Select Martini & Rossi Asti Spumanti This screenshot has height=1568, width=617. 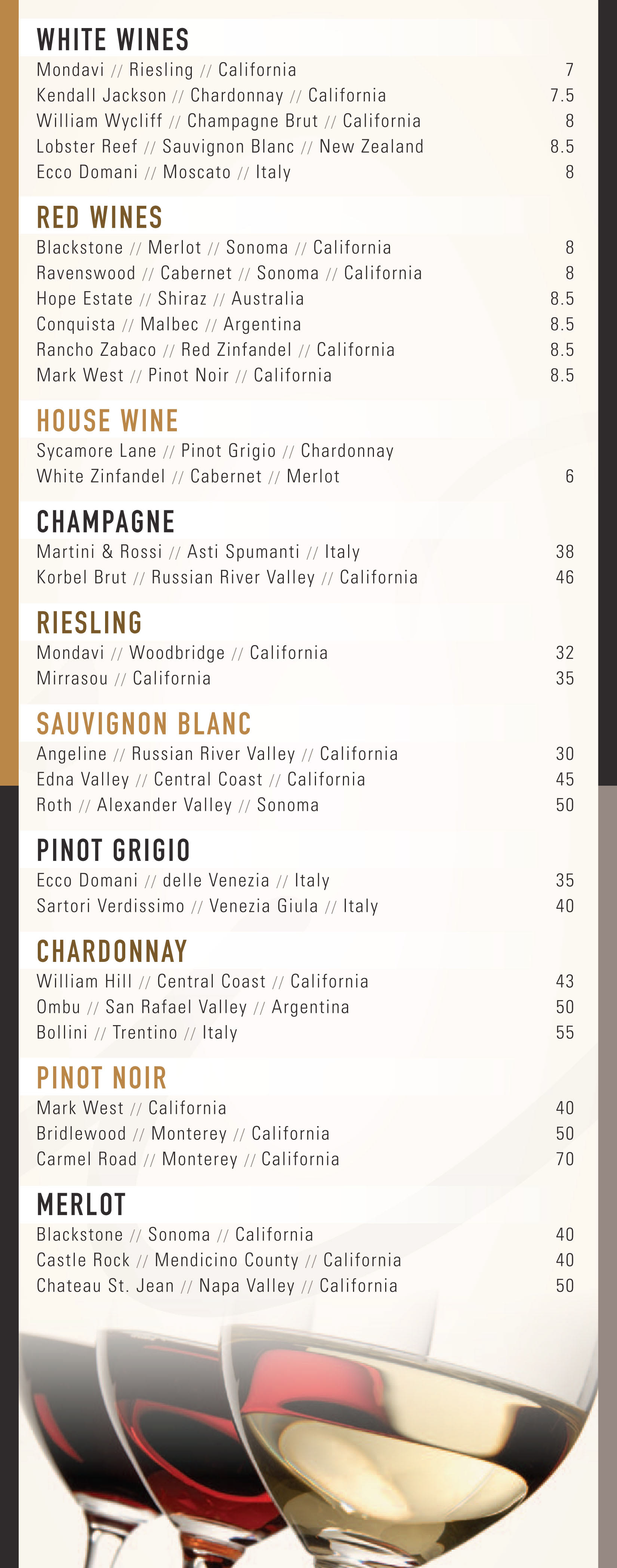tap(198, 552)
